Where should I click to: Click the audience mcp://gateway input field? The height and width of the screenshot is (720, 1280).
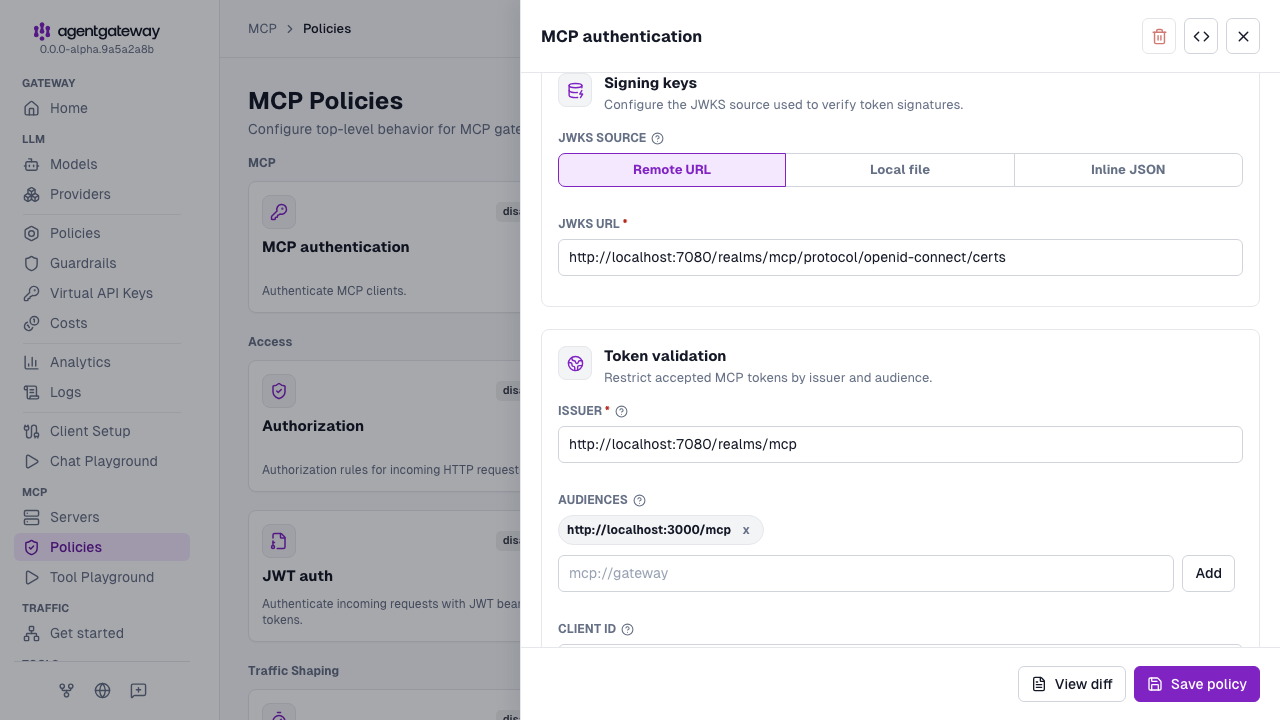click(x=866, y=573)
